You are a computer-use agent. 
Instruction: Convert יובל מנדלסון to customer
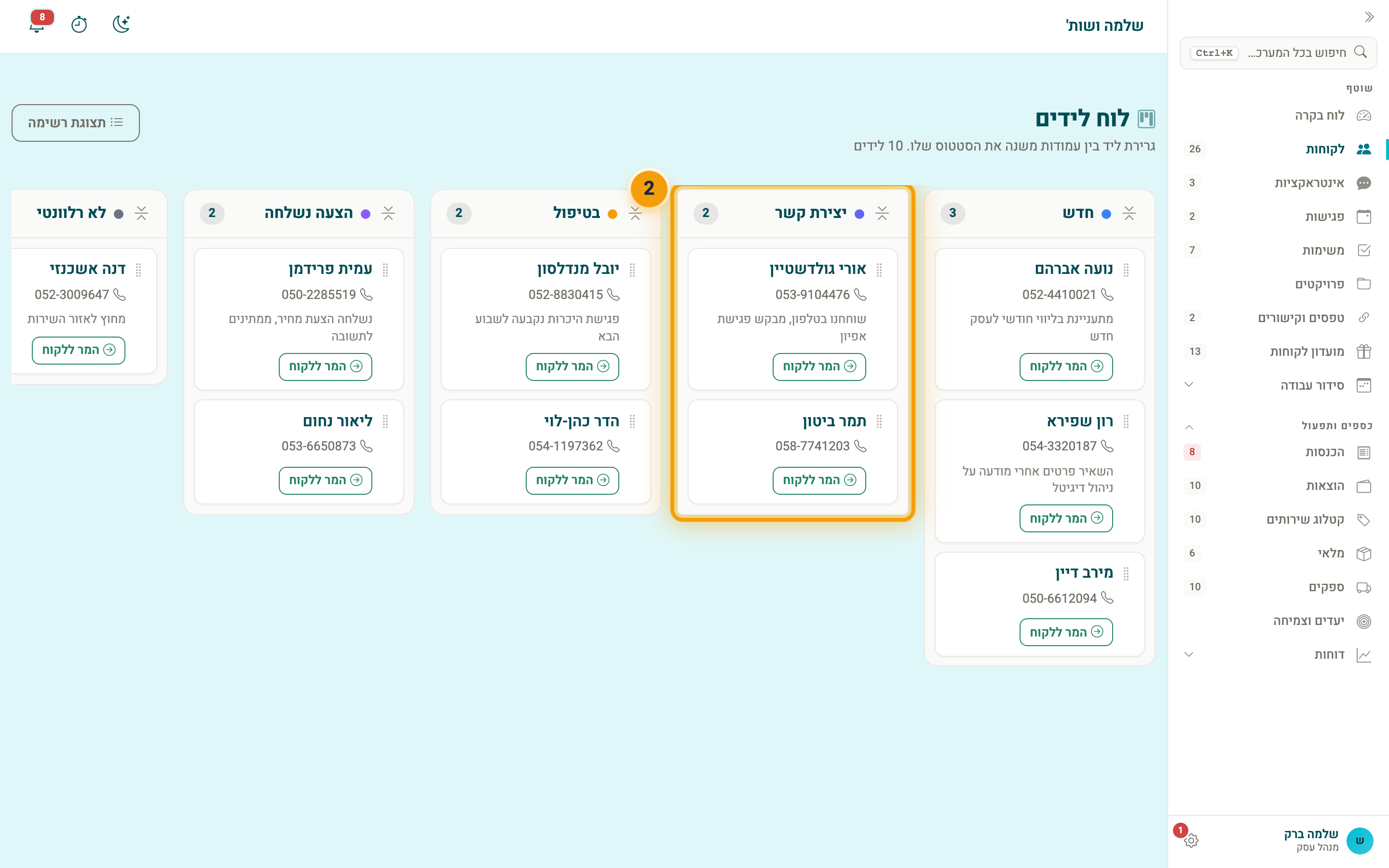[572, 367]
